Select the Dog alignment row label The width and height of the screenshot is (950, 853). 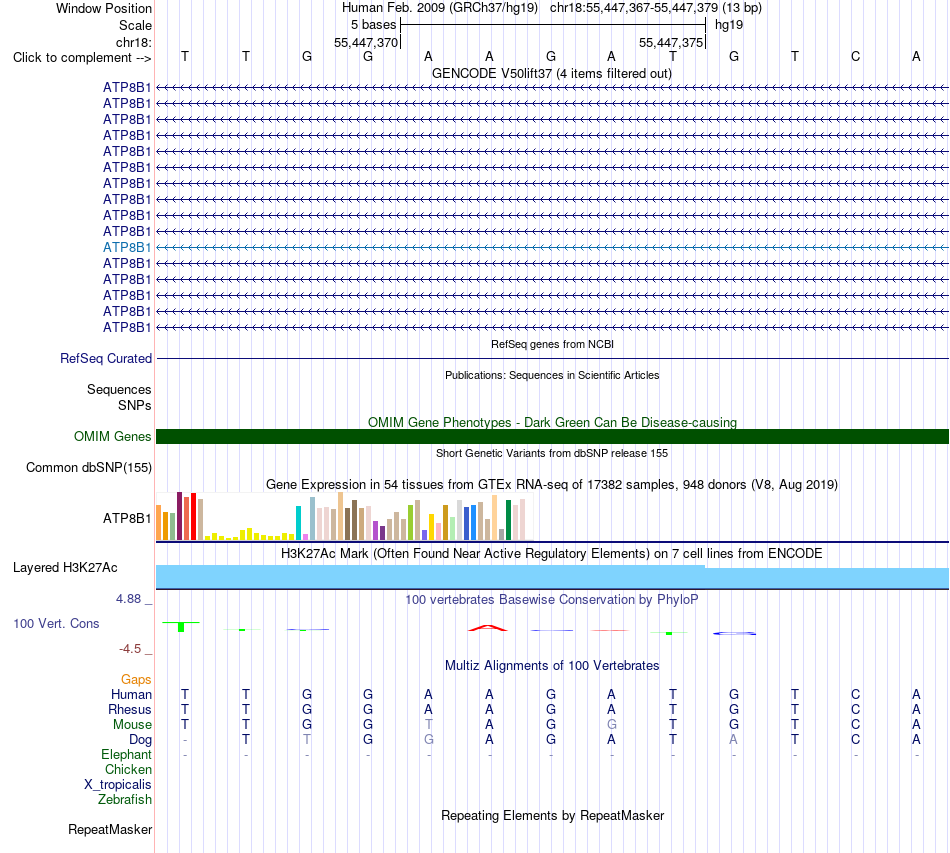[140, 740]
